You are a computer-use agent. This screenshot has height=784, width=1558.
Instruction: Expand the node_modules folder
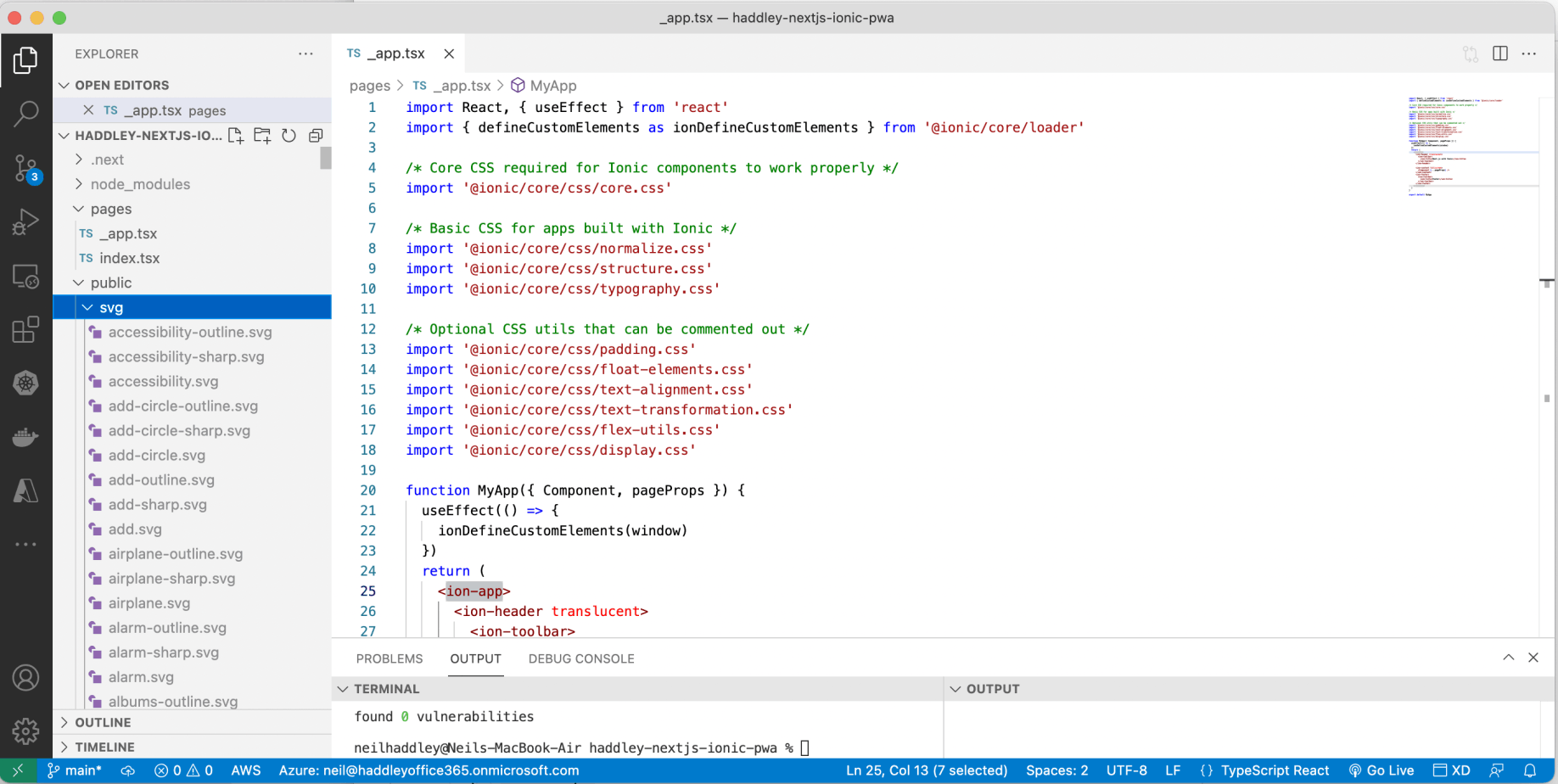click(x=140, y=184)
